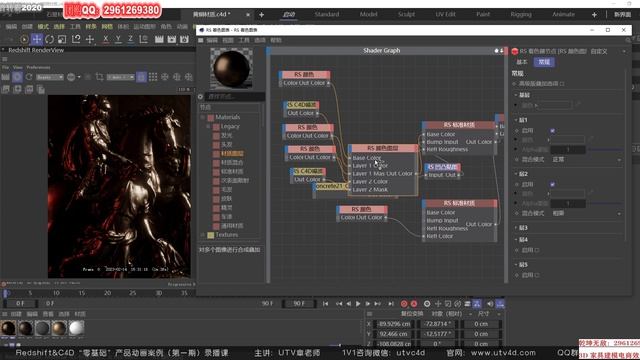640x360 pixels.
Task: Open Layer 2 blend mode dropdown
Action: point(587,213)
